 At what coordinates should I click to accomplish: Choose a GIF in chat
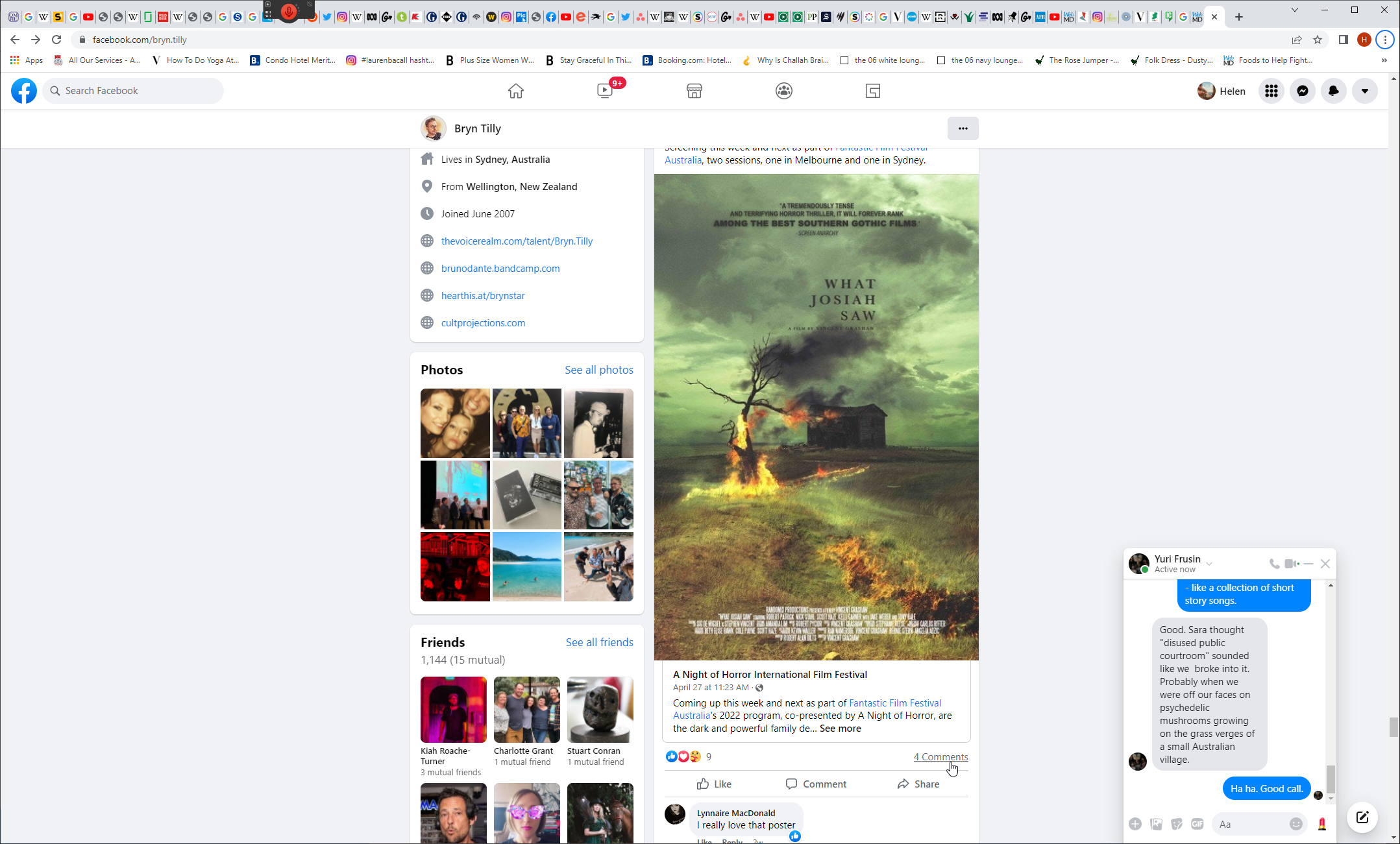pyautogui.click(x=1197, y=824)
